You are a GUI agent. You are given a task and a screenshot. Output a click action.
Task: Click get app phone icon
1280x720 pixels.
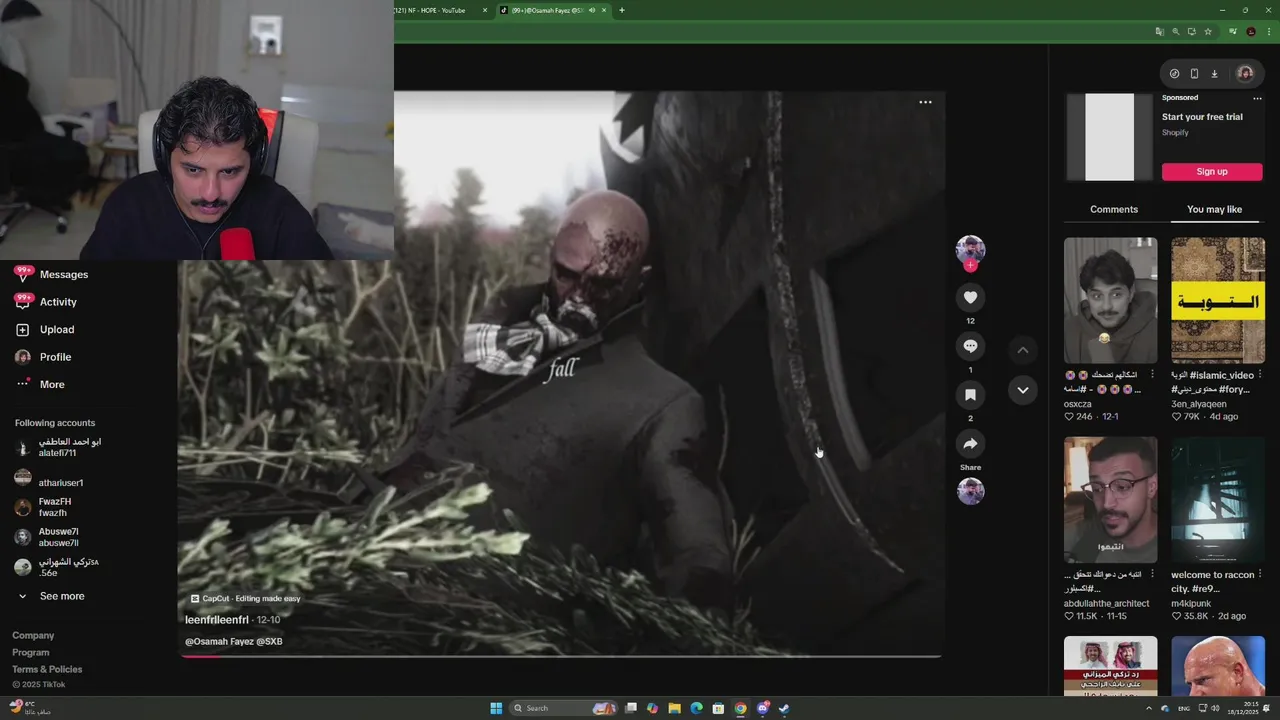[x=1194, y=73]
